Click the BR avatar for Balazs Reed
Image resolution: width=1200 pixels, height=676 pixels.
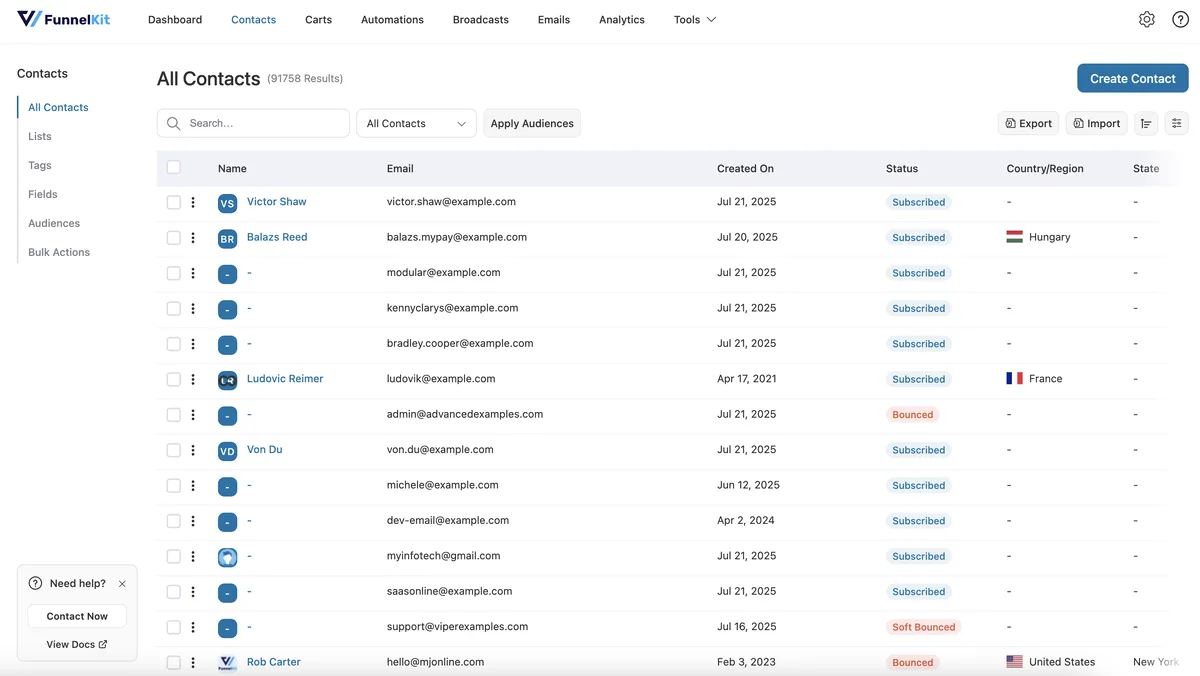[227, 239]
